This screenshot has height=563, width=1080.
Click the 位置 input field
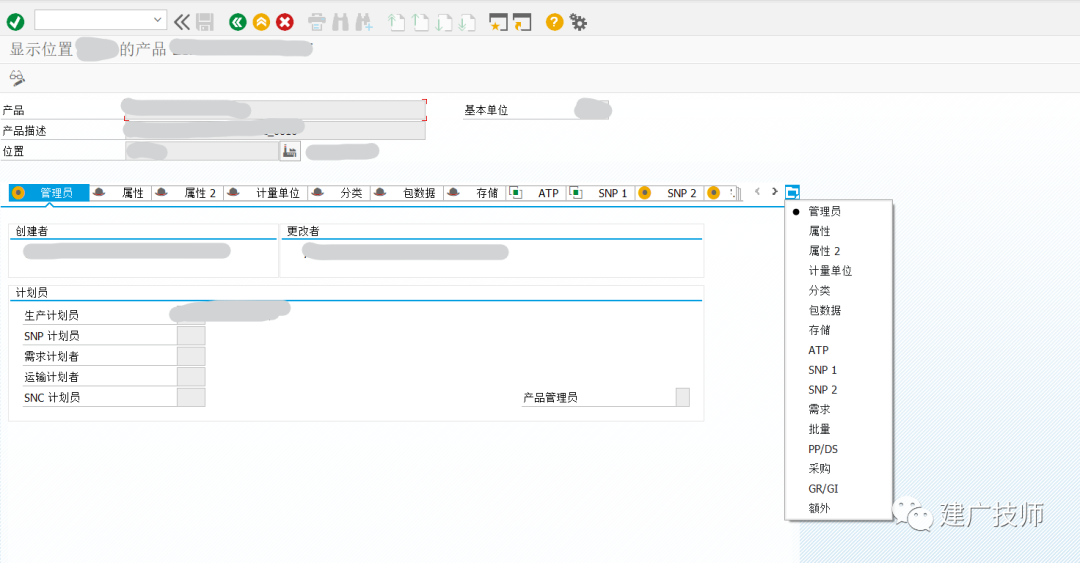[202, 151]
